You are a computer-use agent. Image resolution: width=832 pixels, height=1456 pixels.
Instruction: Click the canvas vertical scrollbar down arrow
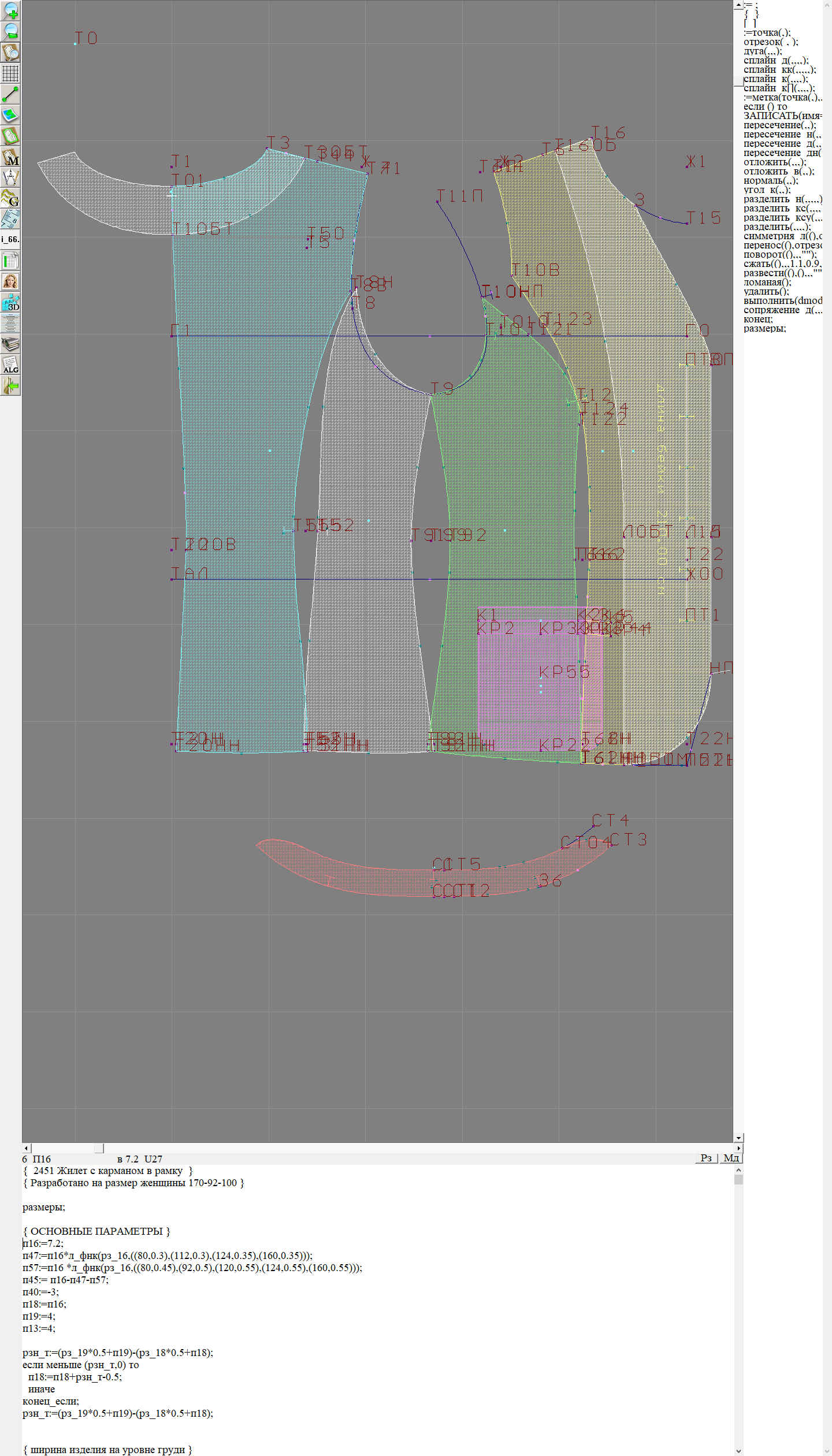click(738, 1138)
